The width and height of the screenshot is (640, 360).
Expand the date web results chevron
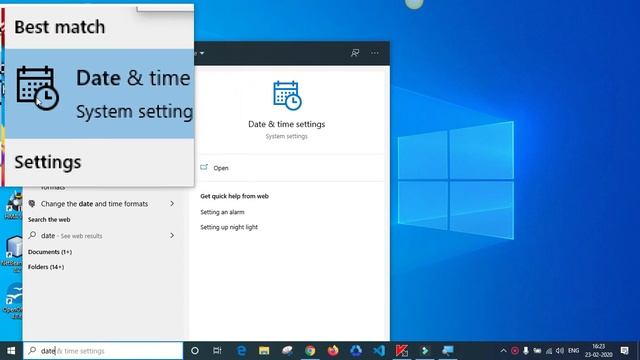click(172, 236)
